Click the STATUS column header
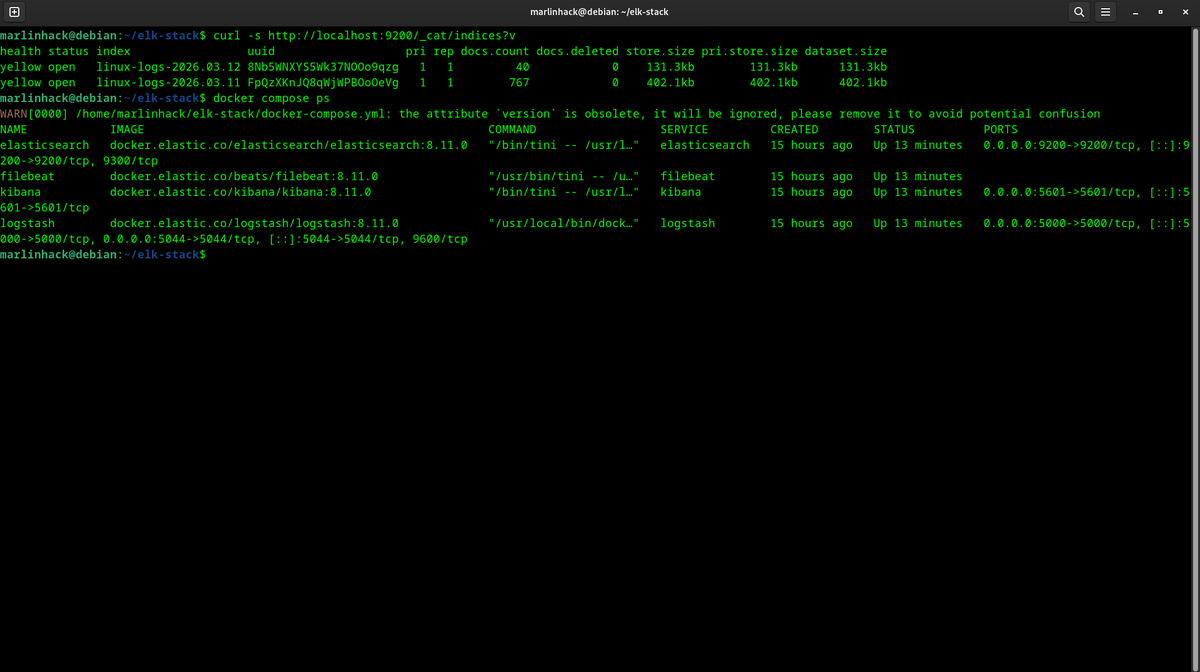The height and width of the screenshot is (672, 1200). pos(894,129)
